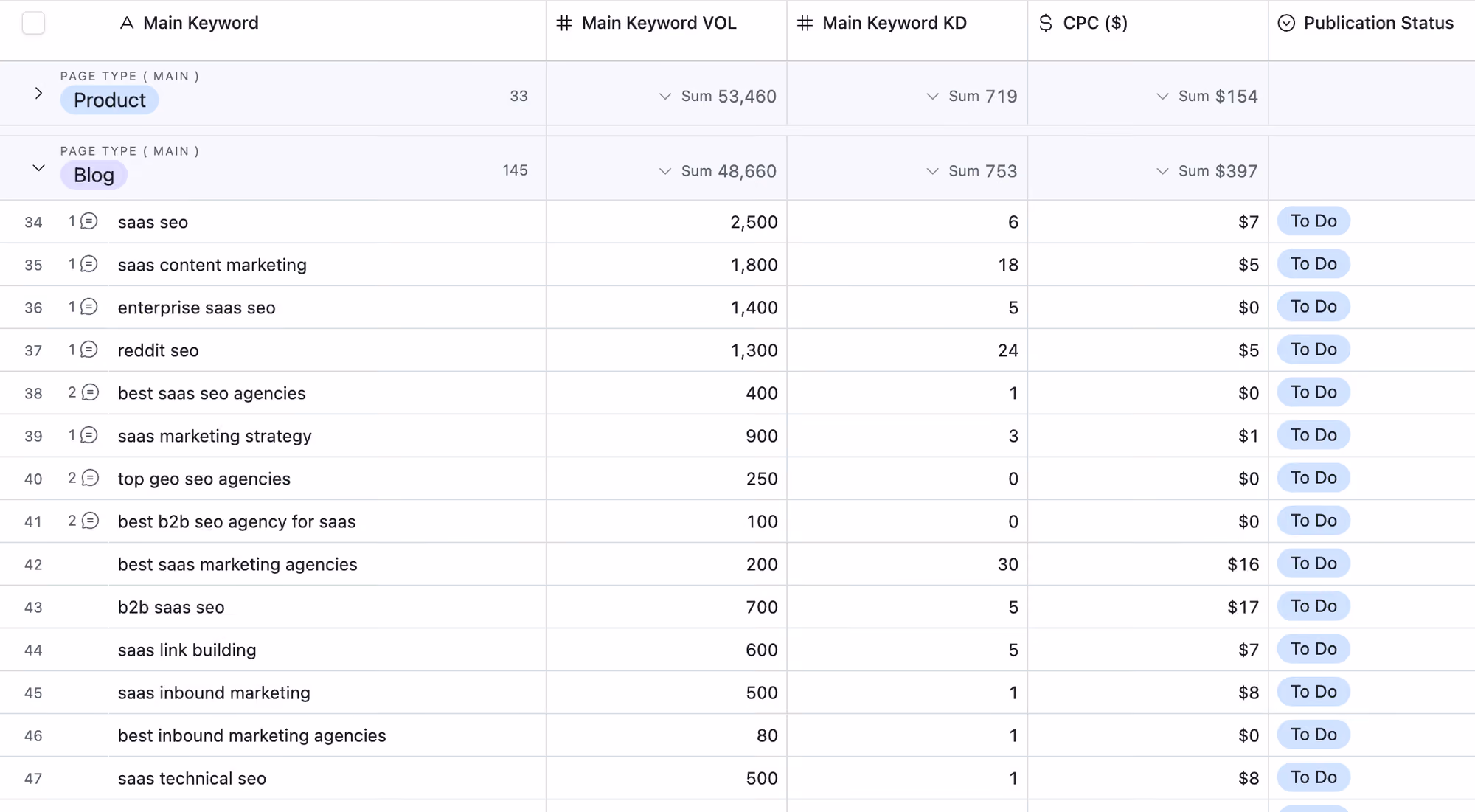Expand the Product page type group

[38, 94]
